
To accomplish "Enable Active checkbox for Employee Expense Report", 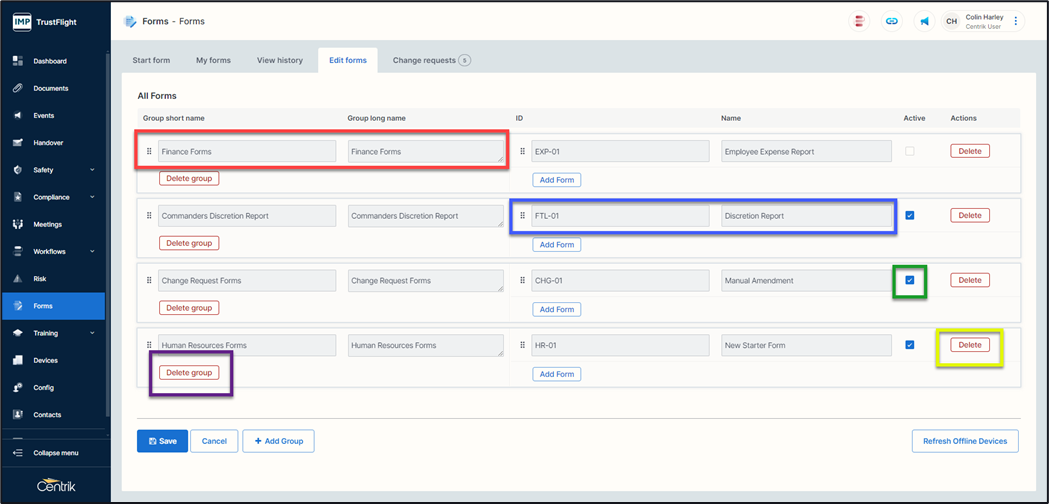I will (909, 151).
